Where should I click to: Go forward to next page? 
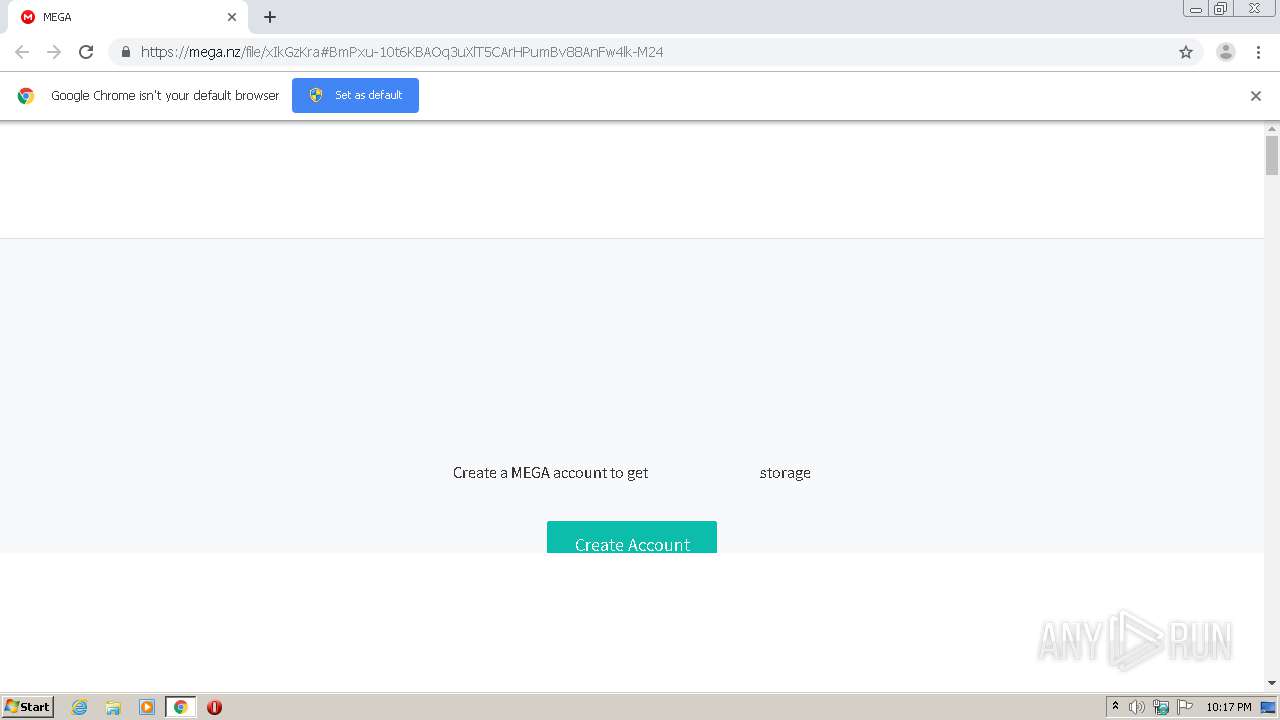54,52
